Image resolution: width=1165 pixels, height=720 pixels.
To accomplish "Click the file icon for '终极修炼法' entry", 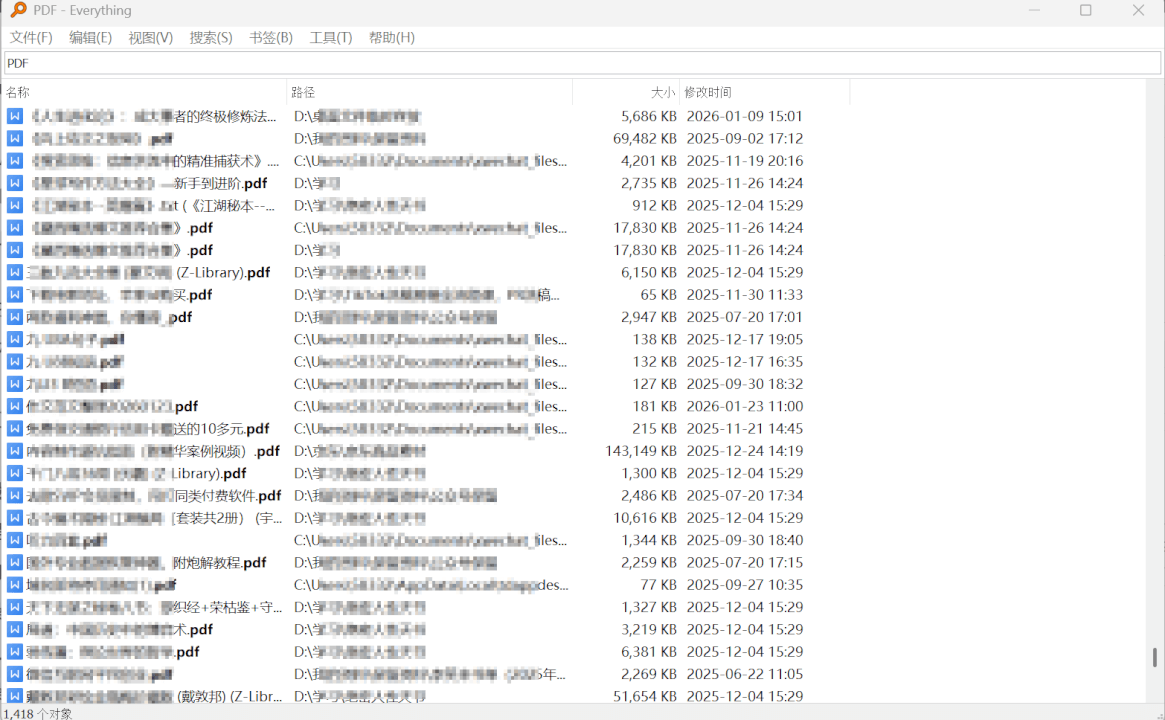I will pos(15,116).
